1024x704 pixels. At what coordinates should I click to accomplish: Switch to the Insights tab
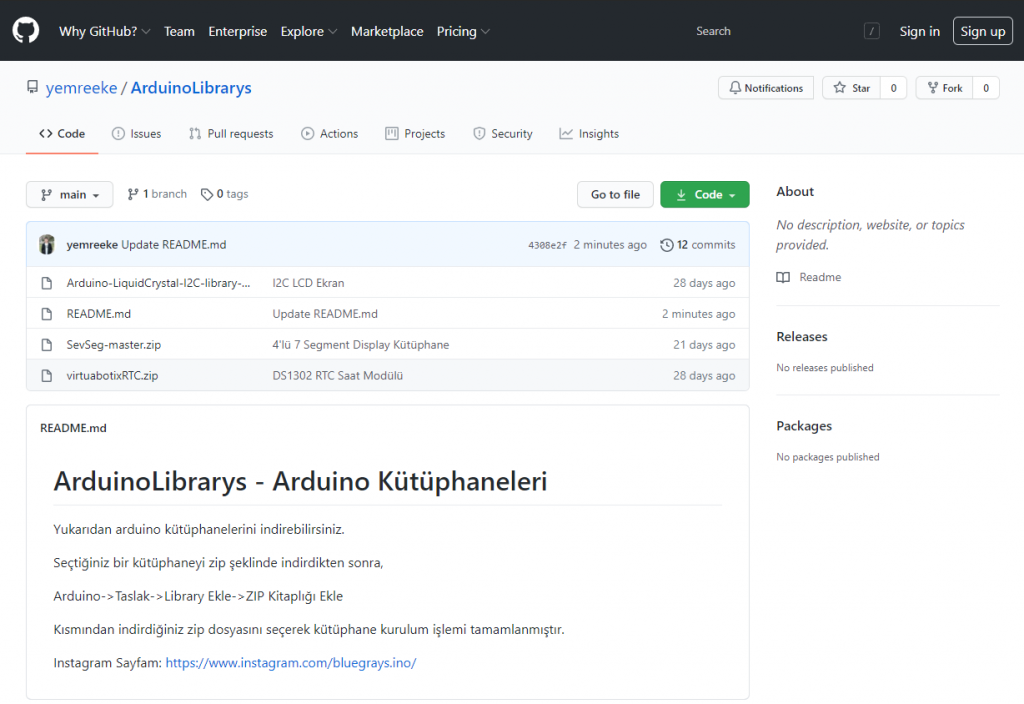(589, 133)
